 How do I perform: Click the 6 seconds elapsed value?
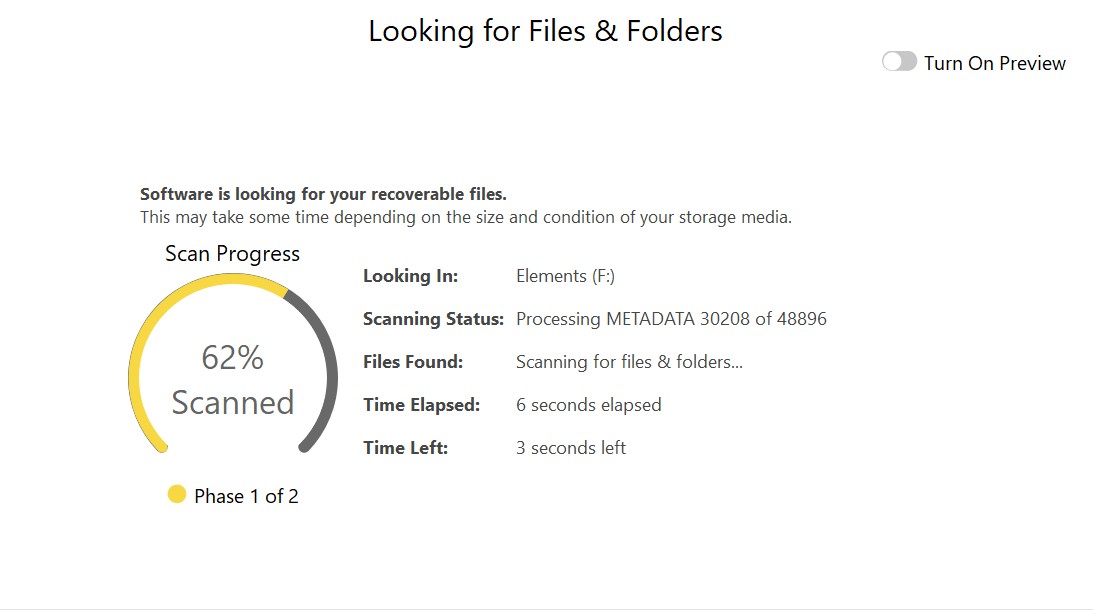point(588,405)
